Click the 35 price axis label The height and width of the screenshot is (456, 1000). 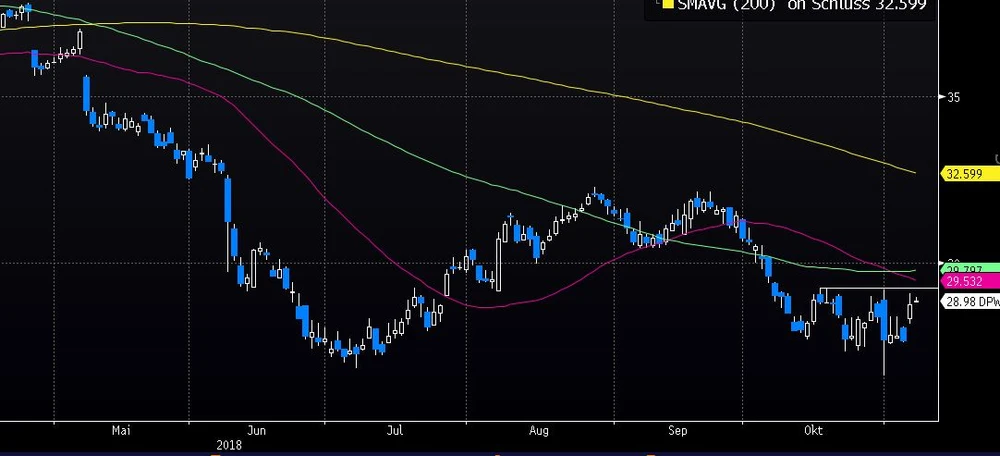pyautogui.click(x=953, y=97)
